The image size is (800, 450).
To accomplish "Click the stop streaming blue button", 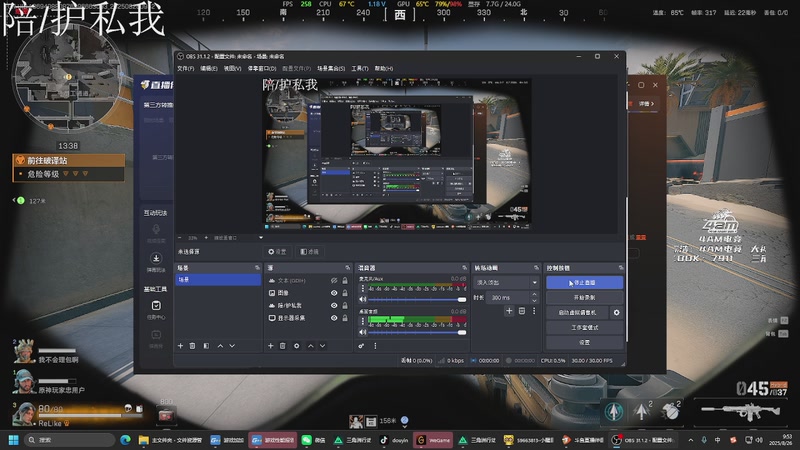I will pos(584,283).
